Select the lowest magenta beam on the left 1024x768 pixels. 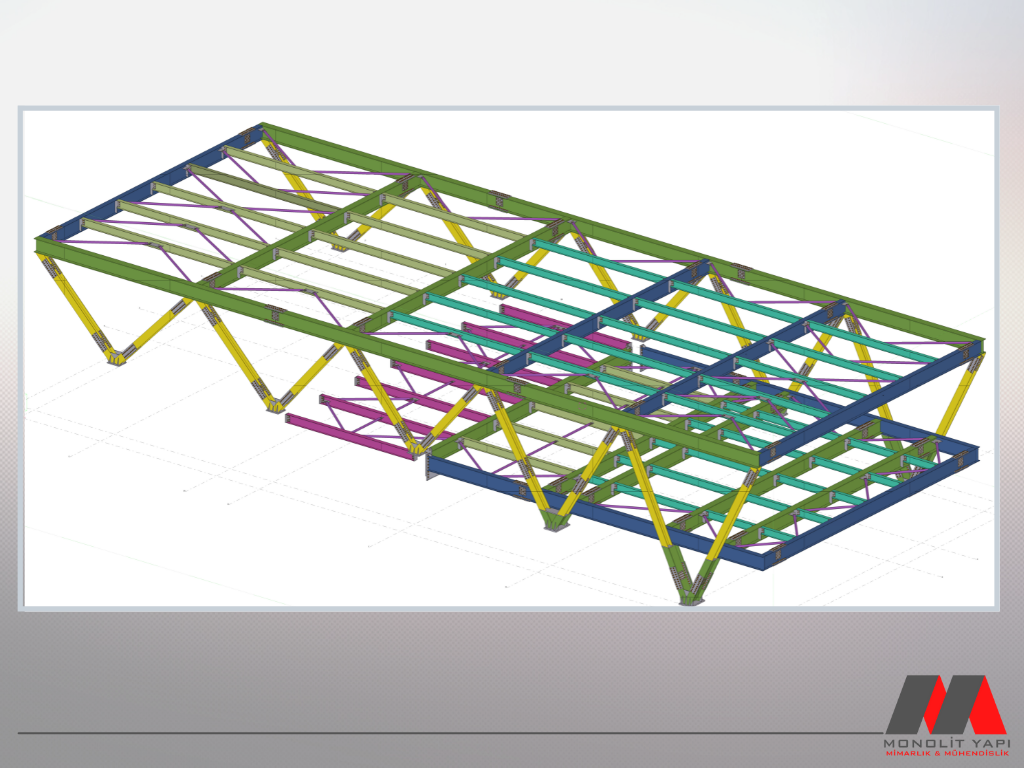[350, 436]
